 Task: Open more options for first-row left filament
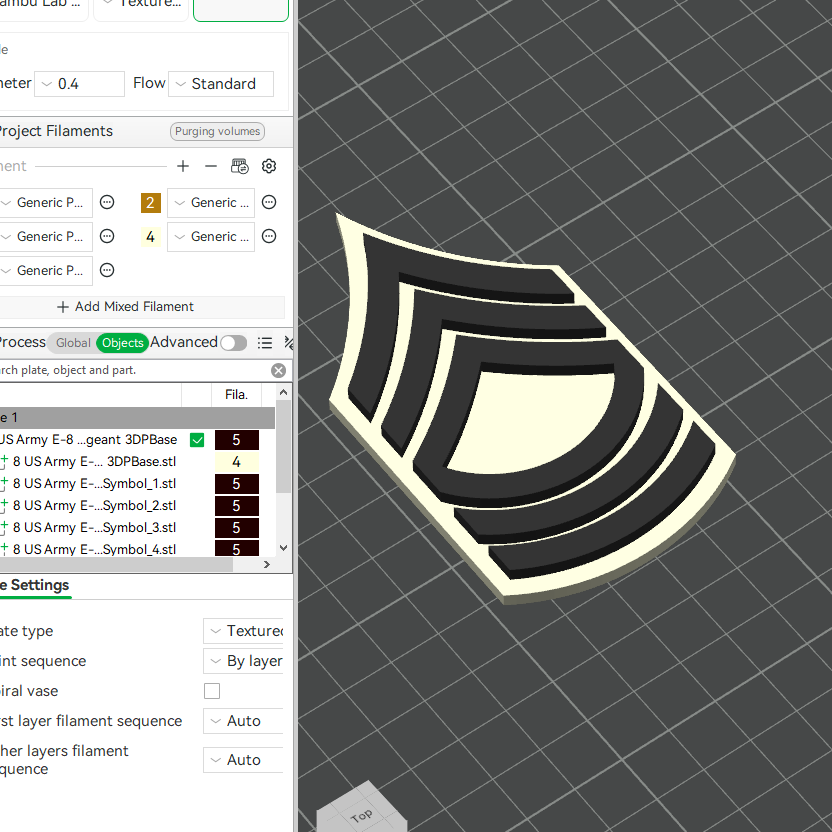[x=107, y=202]
